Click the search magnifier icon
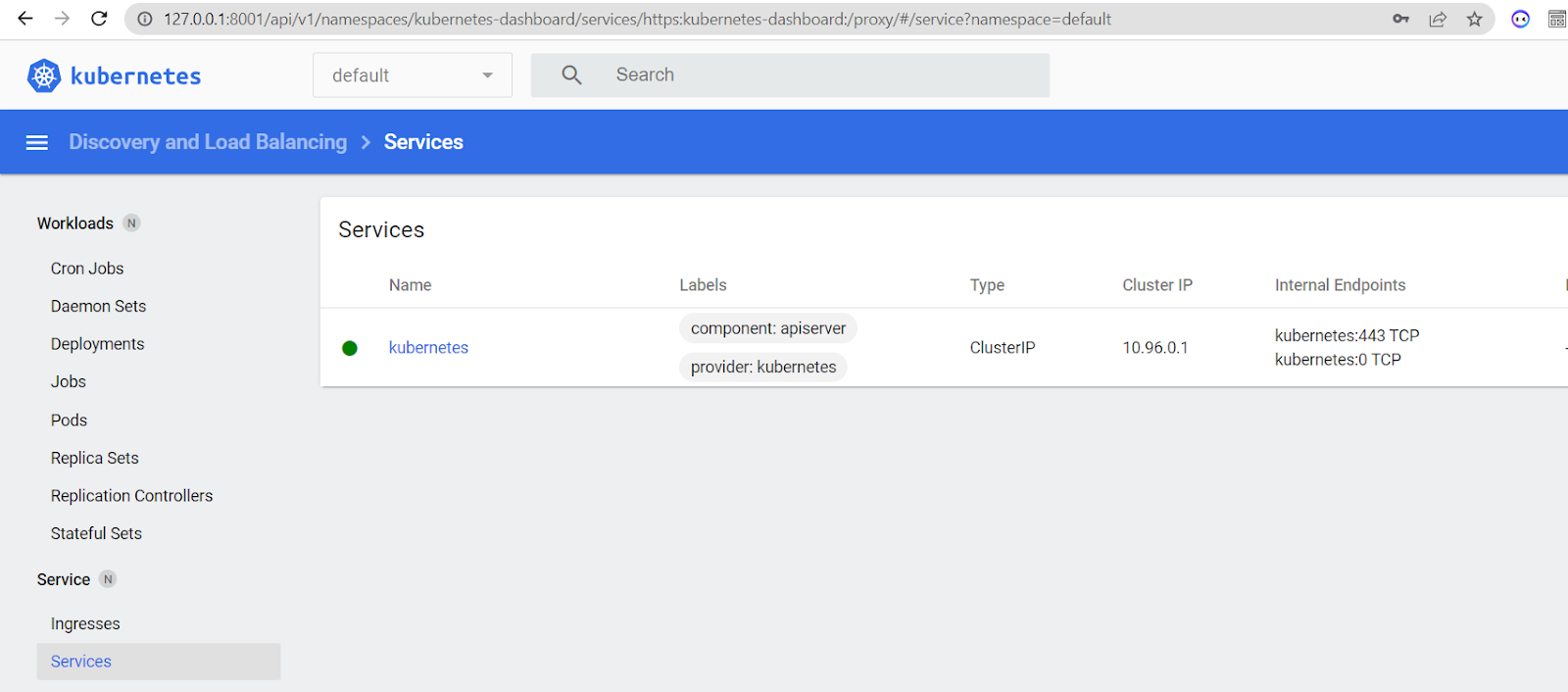Screen dimensions: 1568x692 pos(571,74)
